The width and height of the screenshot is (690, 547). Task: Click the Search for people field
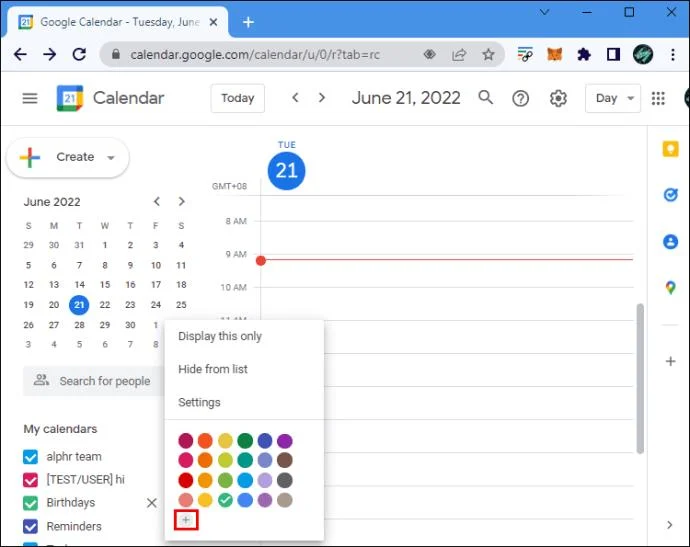pos(94,381)
